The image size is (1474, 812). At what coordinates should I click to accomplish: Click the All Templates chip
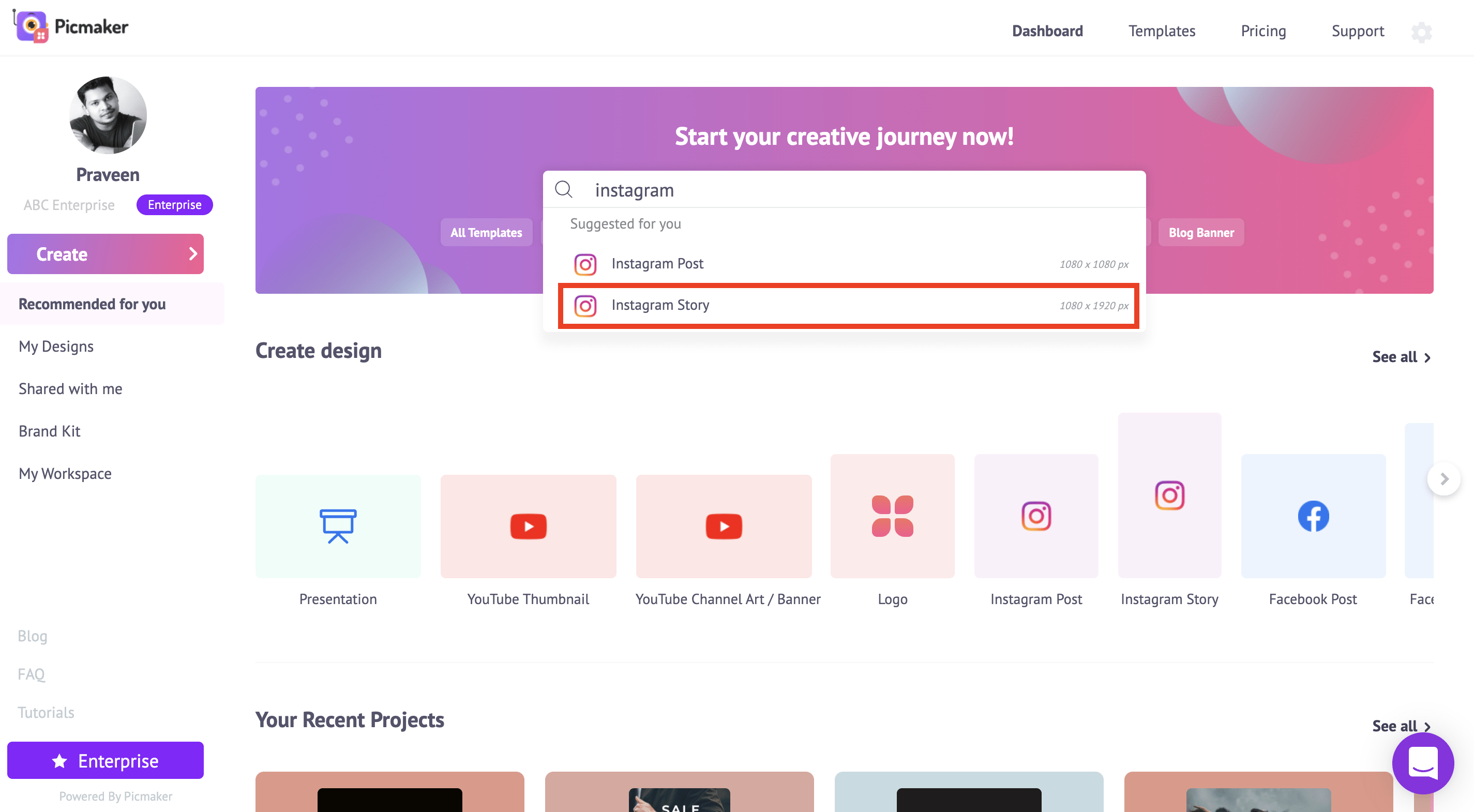coord(486,232)
